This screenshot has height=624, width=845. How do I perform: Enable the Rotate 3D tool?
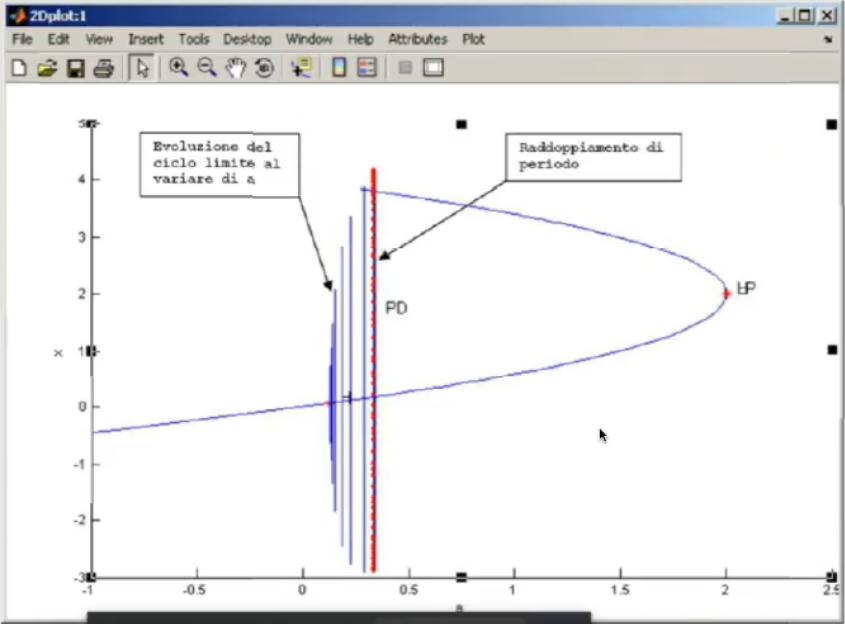[x=264, y=68]
